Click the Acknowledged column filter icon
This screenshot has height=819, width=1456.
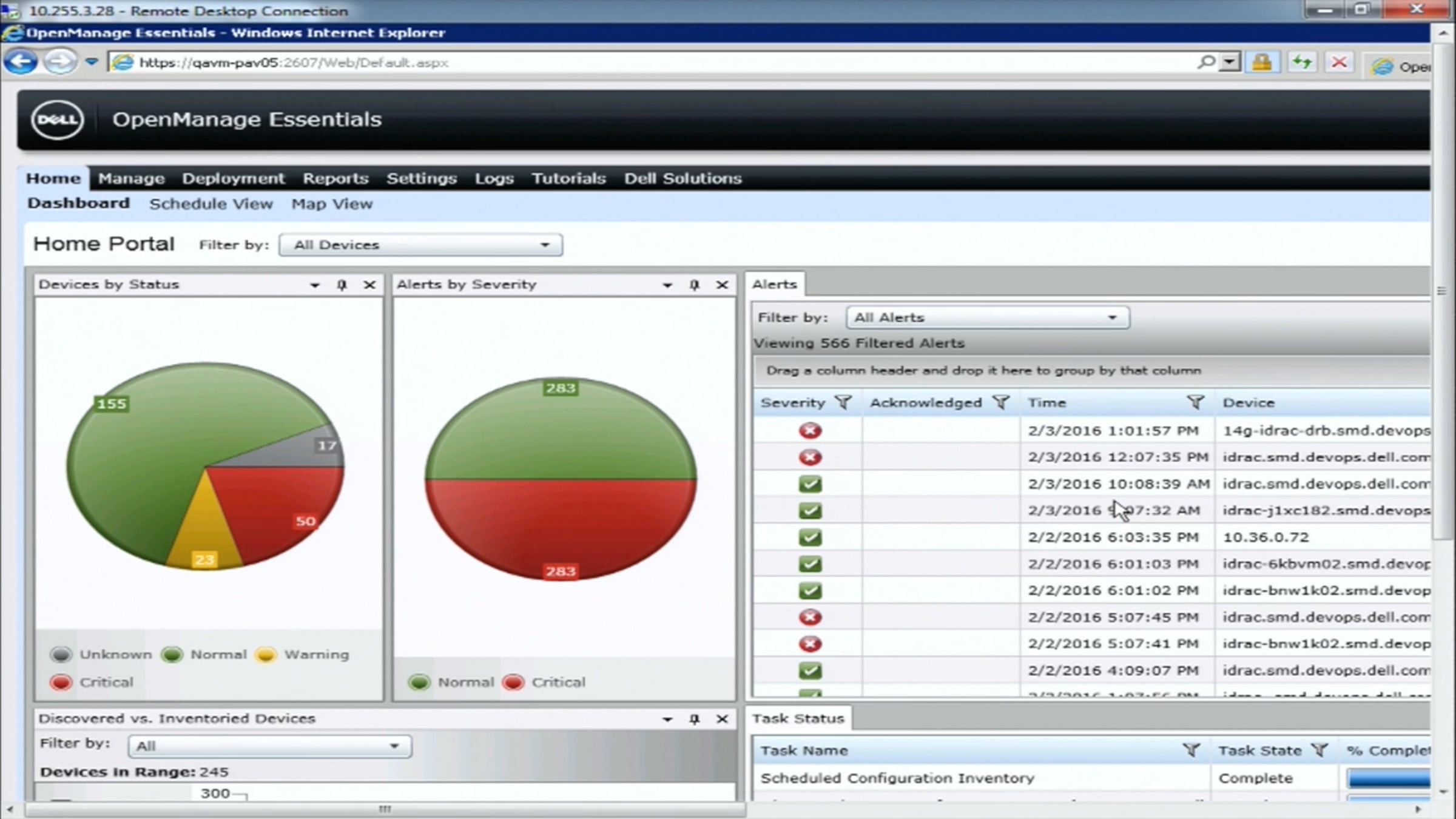pos(1001,402)
